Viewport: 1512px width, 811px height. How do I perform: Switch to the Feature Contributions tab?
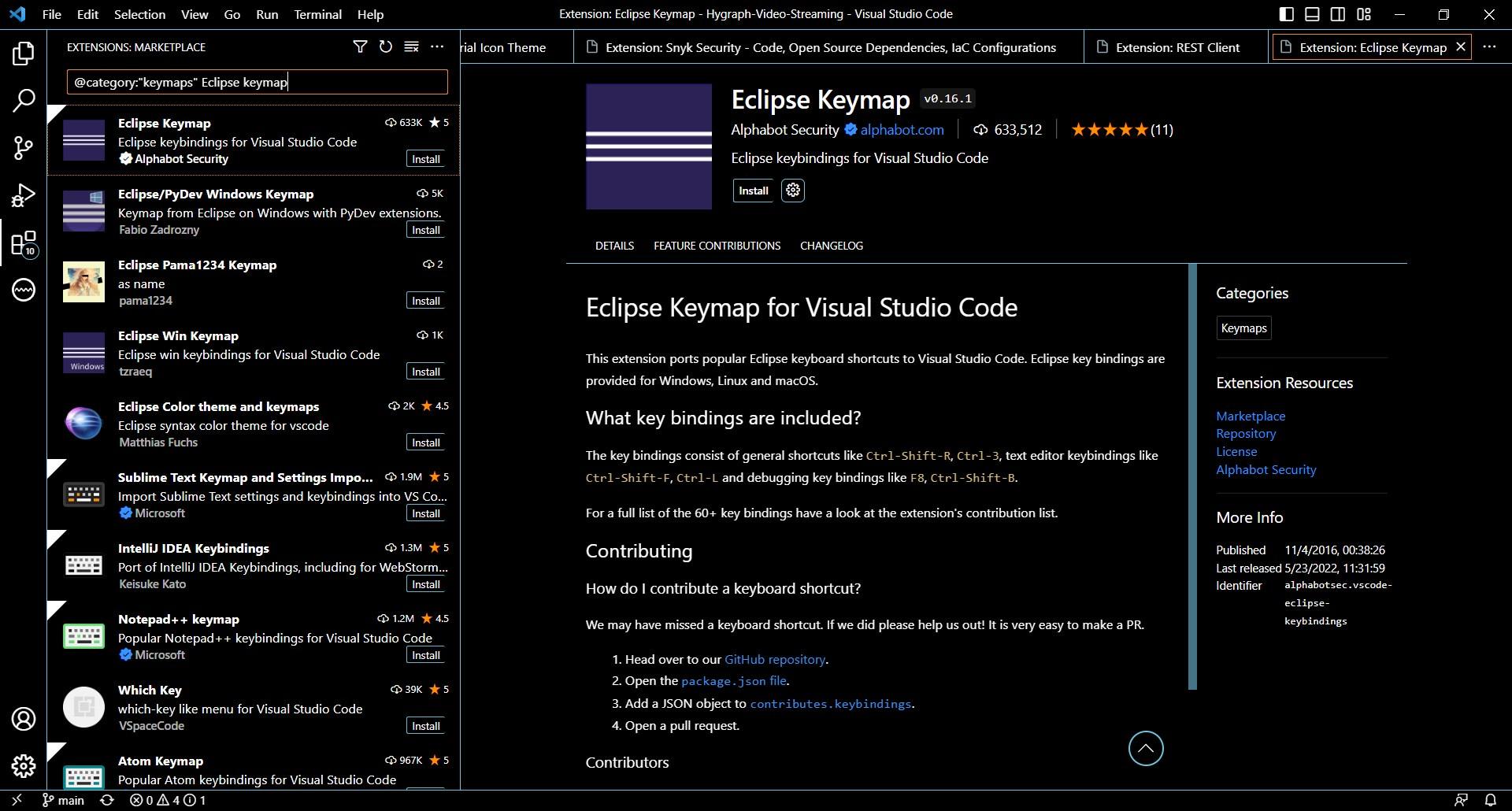click(x=717, y=246)
